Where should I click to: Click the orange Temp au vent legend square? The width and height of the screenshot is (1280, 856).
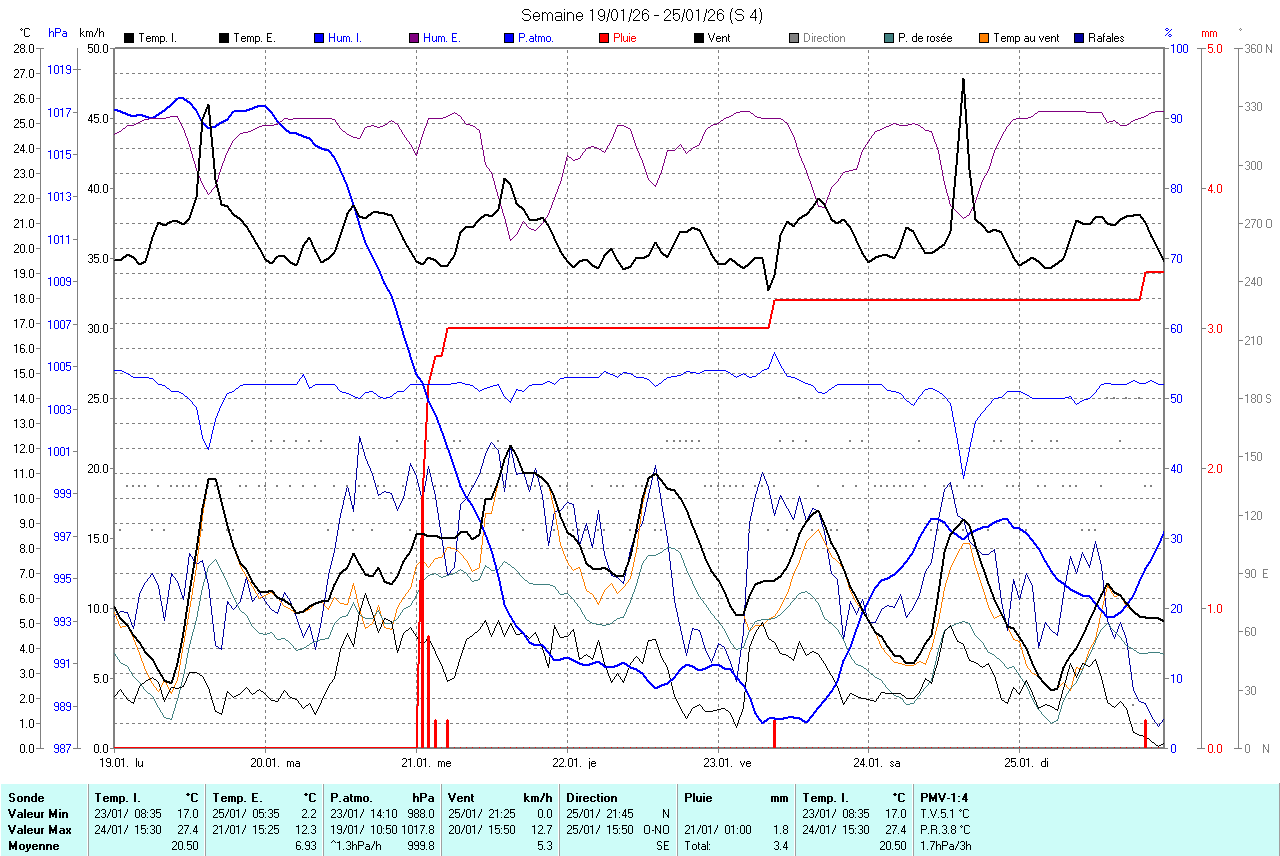[984, 38]
